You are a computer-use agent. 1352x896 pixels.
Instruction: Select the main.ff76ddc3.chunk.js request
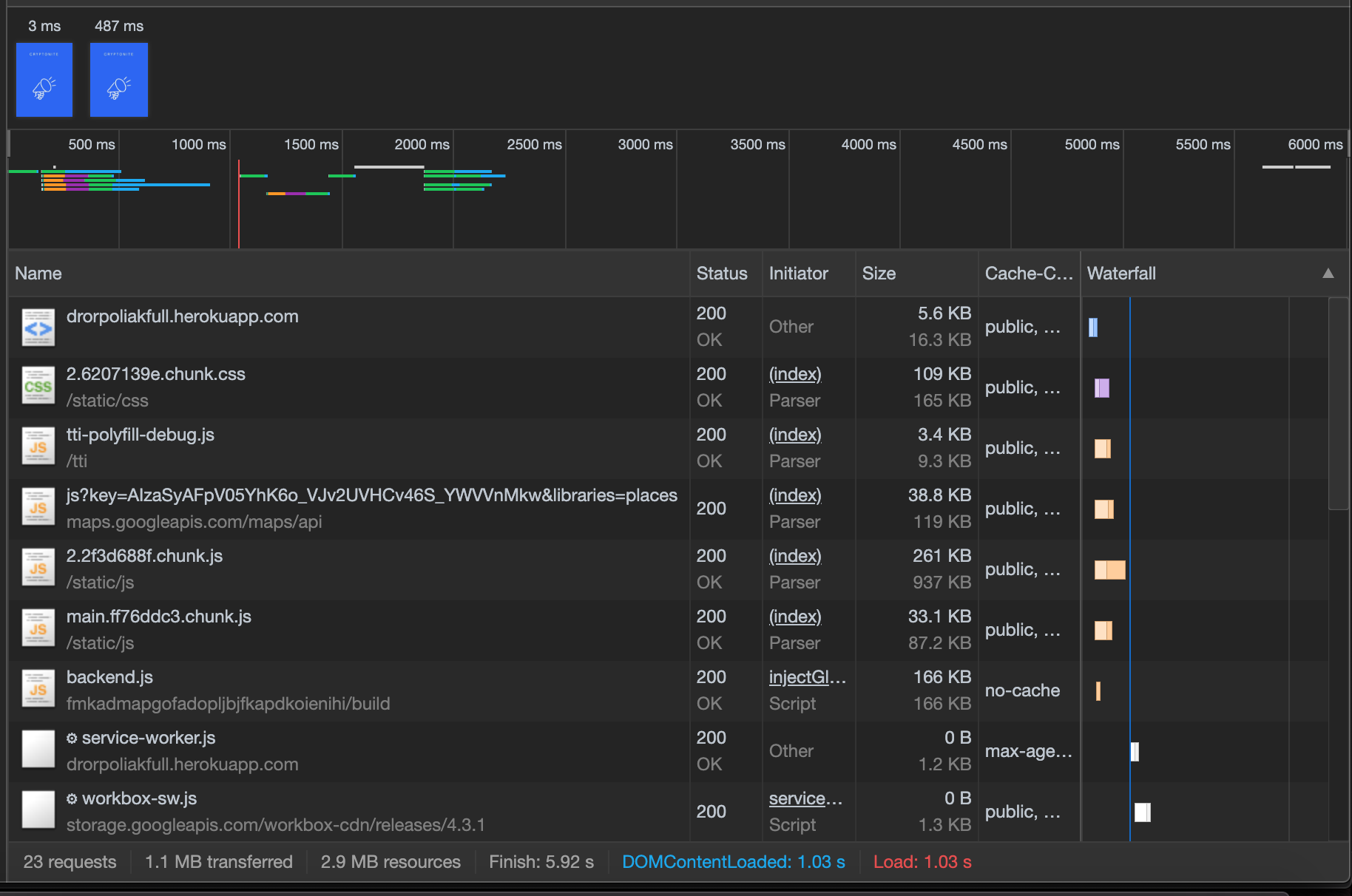(669, 631)
